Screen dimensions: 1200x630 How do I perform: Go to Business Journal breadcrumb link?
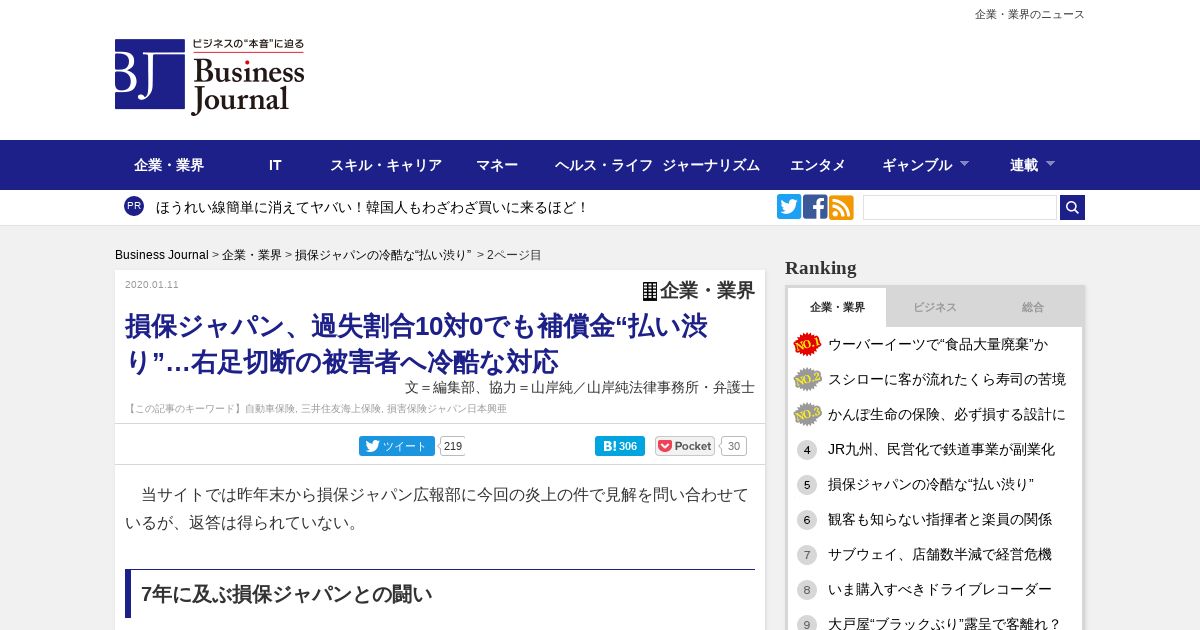[162, 255]
